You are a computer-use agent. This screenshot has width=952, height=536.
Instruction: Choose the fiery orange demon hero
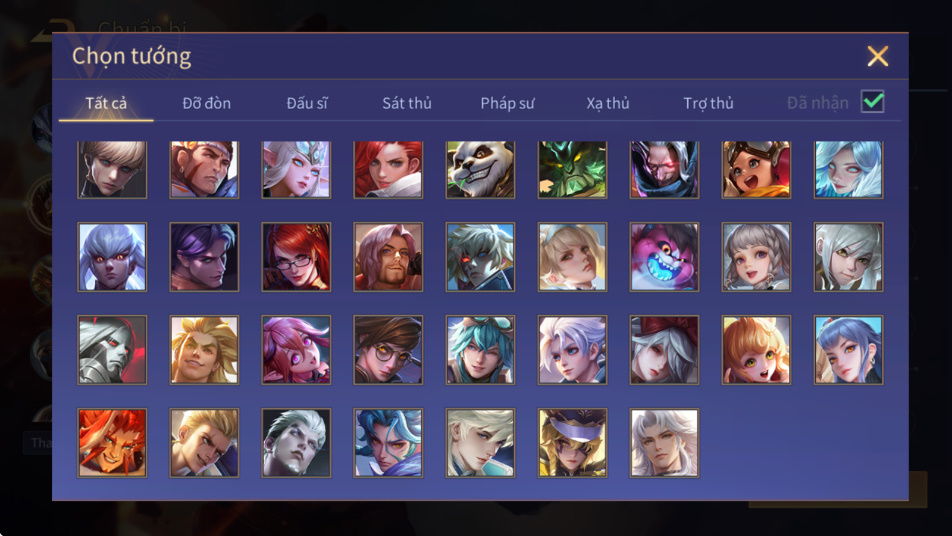pyautogui.click(x=112, y=443)
